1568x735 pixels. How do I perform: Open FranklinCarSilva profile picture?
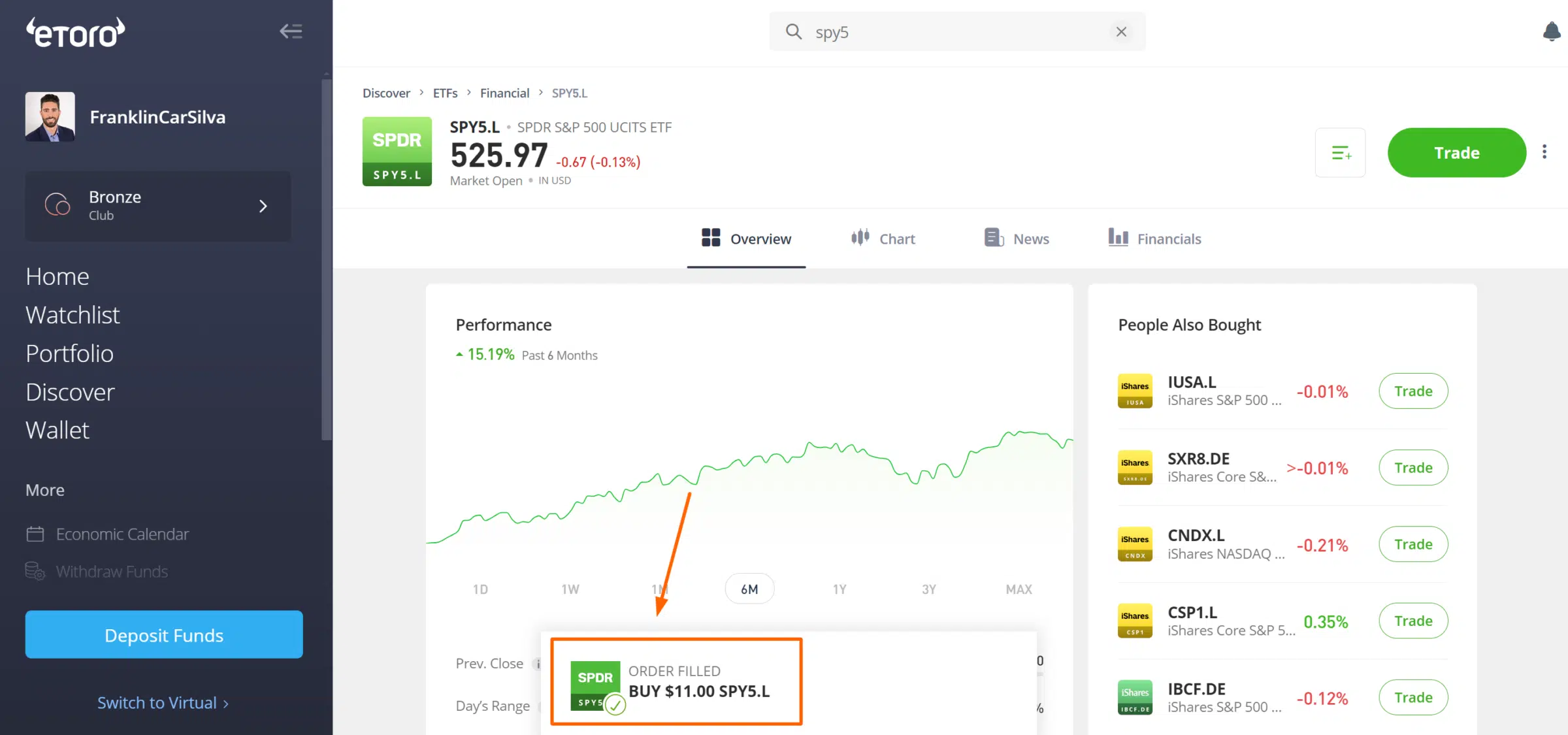point(50,116)
